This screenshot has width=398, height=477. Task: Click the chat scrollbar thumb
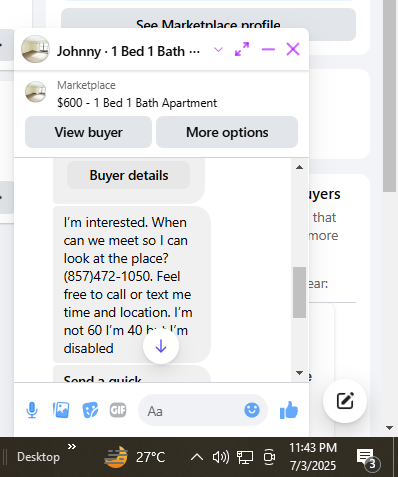coord(299,292)
